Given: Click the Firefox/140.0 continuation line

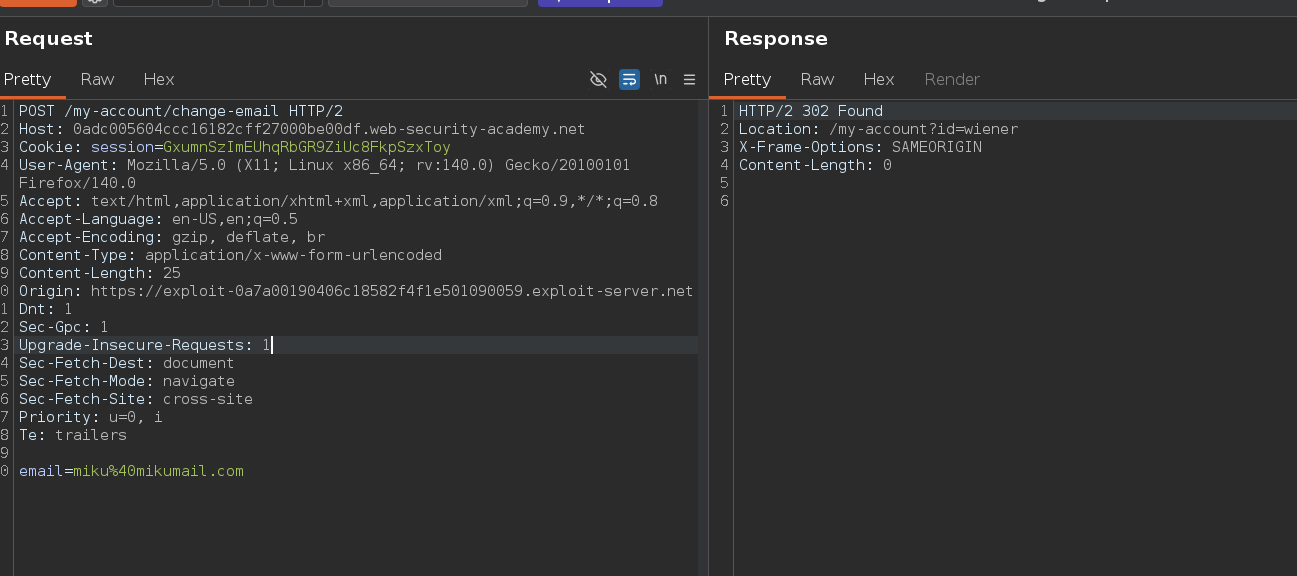Looking at the screenshot, I should click(x=77, y=183).
